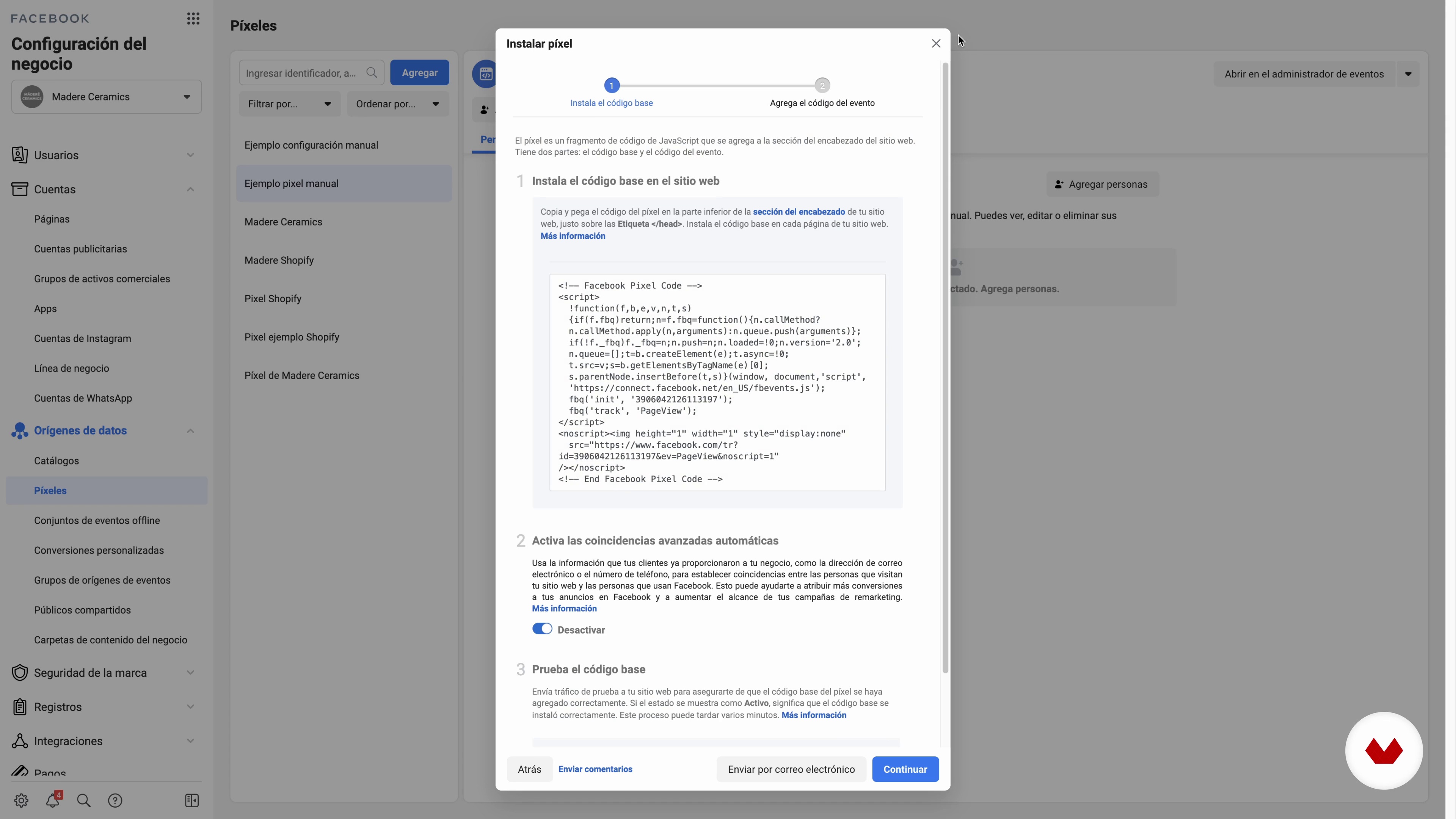1456x819 pixels.
Task: Click Enviar comentarios link
Action: [x=595, y=769]
